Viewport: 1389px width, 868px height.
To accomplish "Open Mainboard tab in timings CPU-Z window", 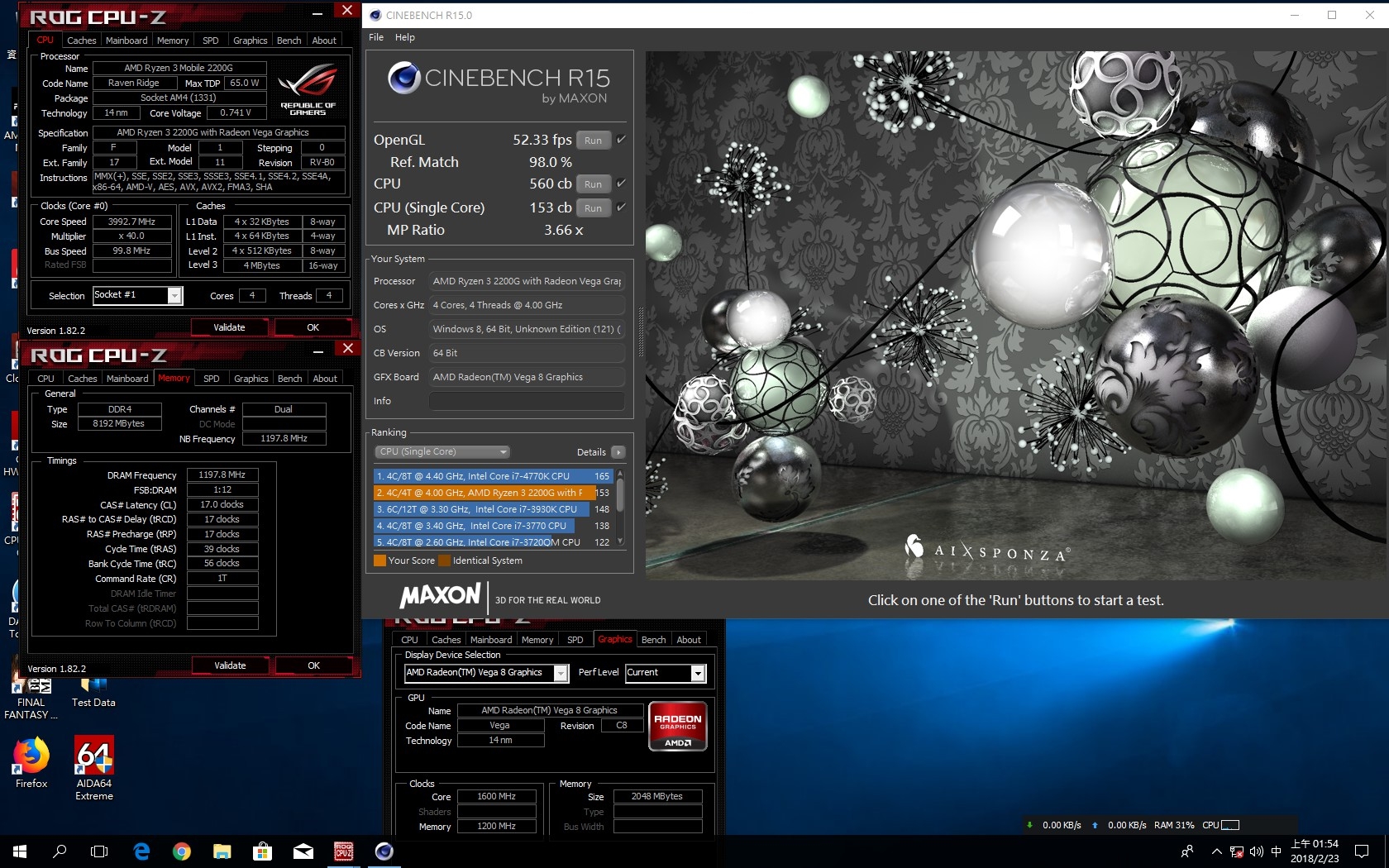I will coord(127,379).
